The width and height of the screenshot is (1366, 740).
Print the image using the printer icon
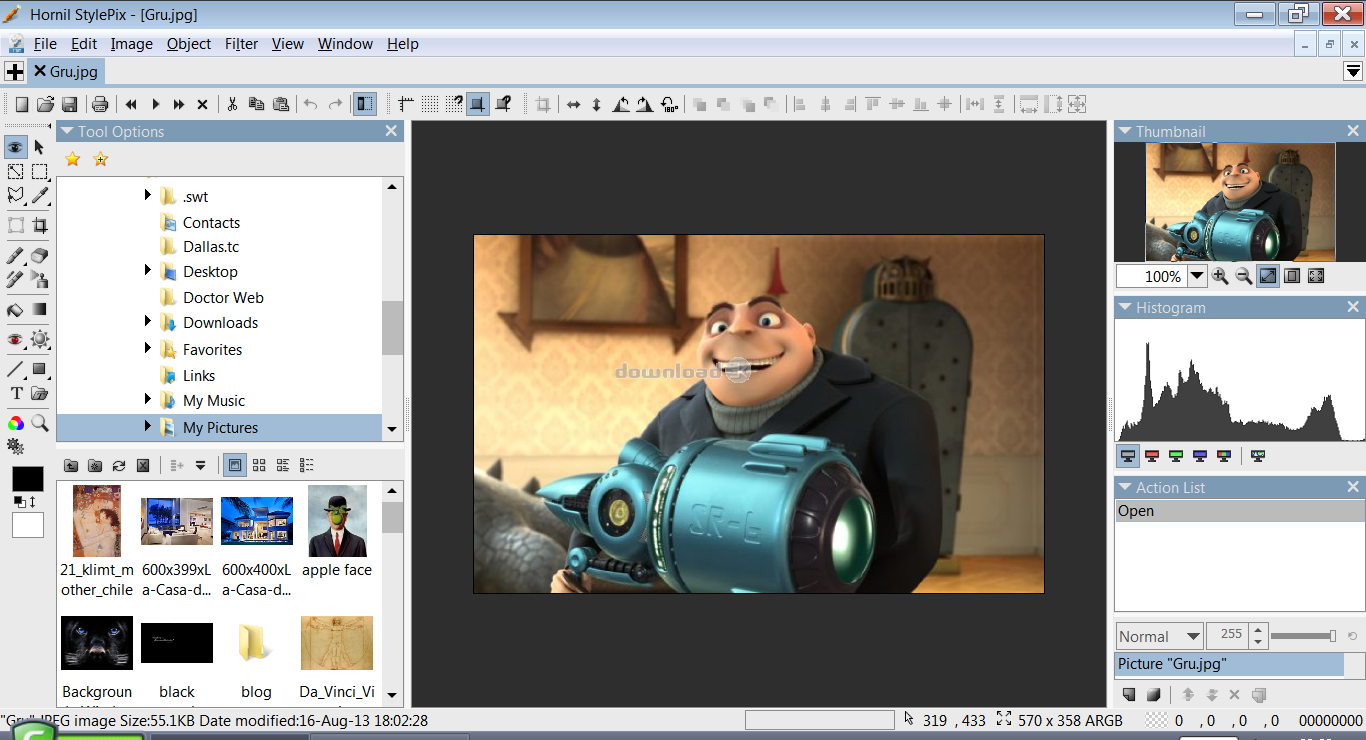(99, 104)
